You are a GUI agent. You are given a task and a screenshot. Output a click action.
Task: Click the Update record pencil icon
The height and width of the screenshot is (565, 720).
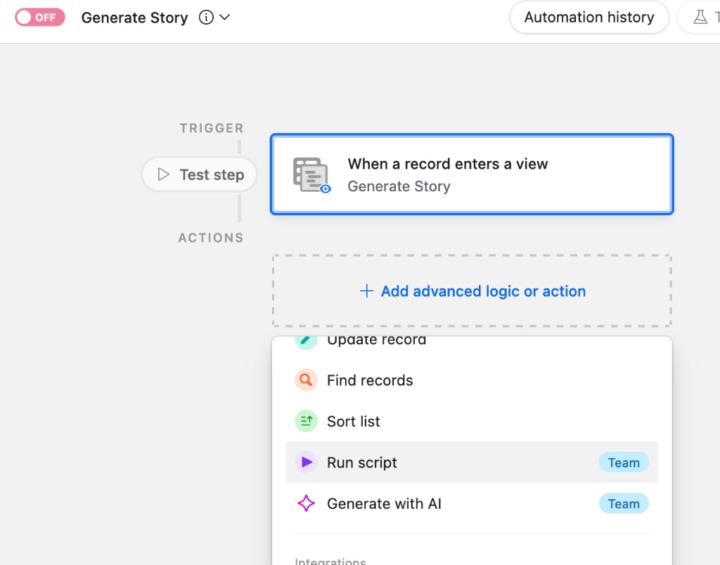[306, 342]
